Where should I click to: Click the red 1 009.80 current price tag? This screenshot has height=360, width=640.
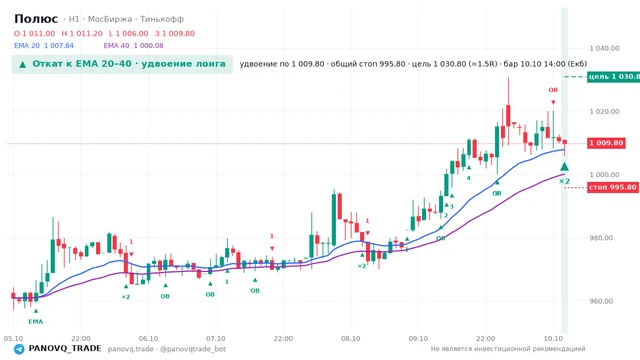point(606,143)
